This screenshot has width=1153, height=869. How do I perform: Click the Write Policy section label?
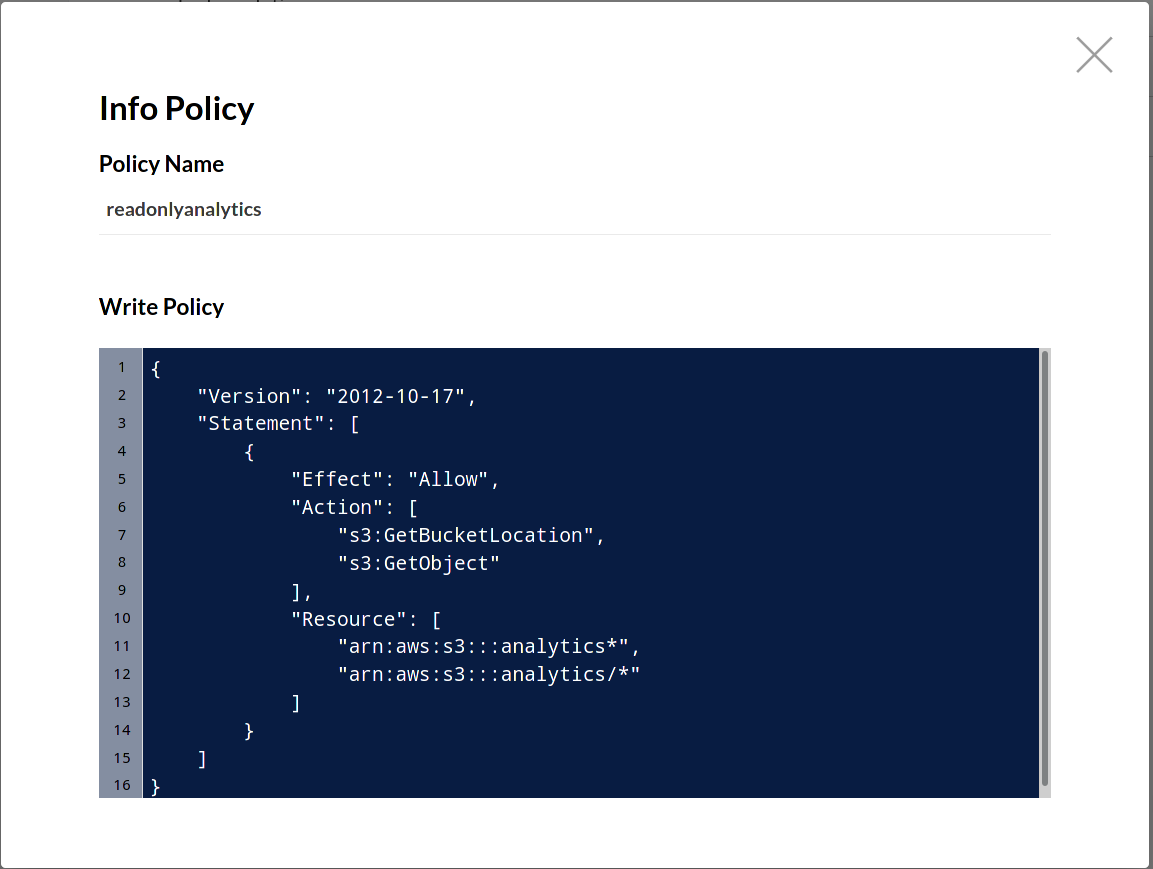(x=161, y=307)
